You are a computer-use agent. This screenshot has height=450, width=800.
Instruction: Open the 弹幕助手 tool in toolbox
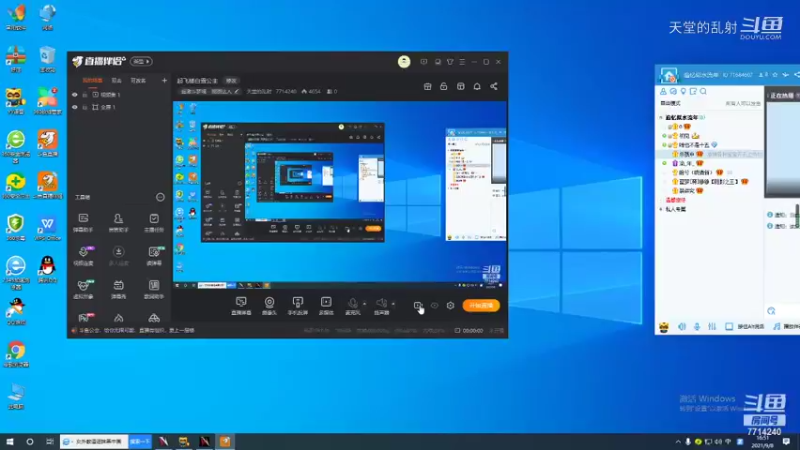[x=83, y=223]
